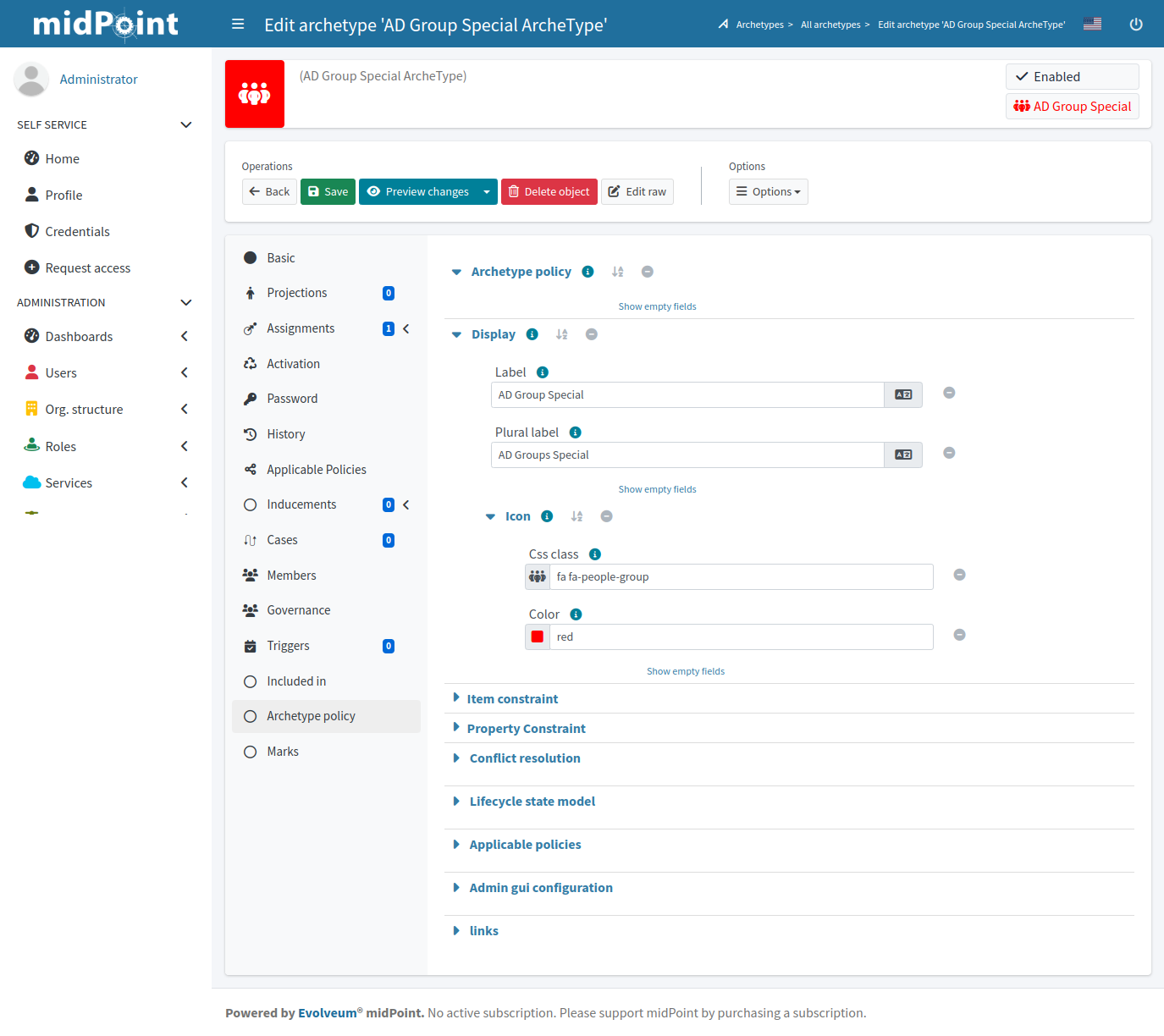
Task: Open language editor for Label field
Action: tap(903, 395)
